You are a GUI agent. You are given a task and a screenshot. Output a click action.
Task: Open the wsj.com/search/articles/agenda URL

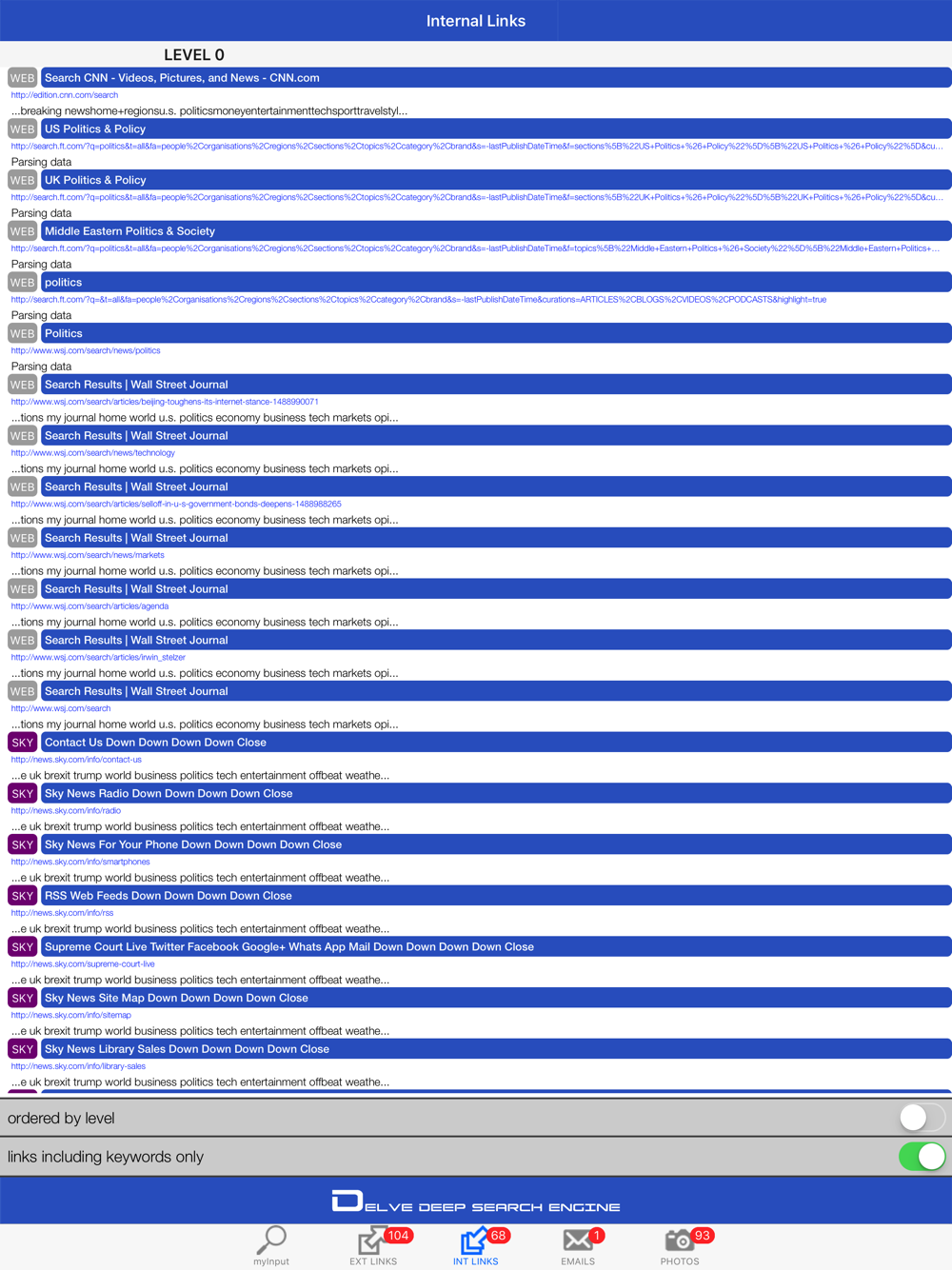(x=89, y=606)
